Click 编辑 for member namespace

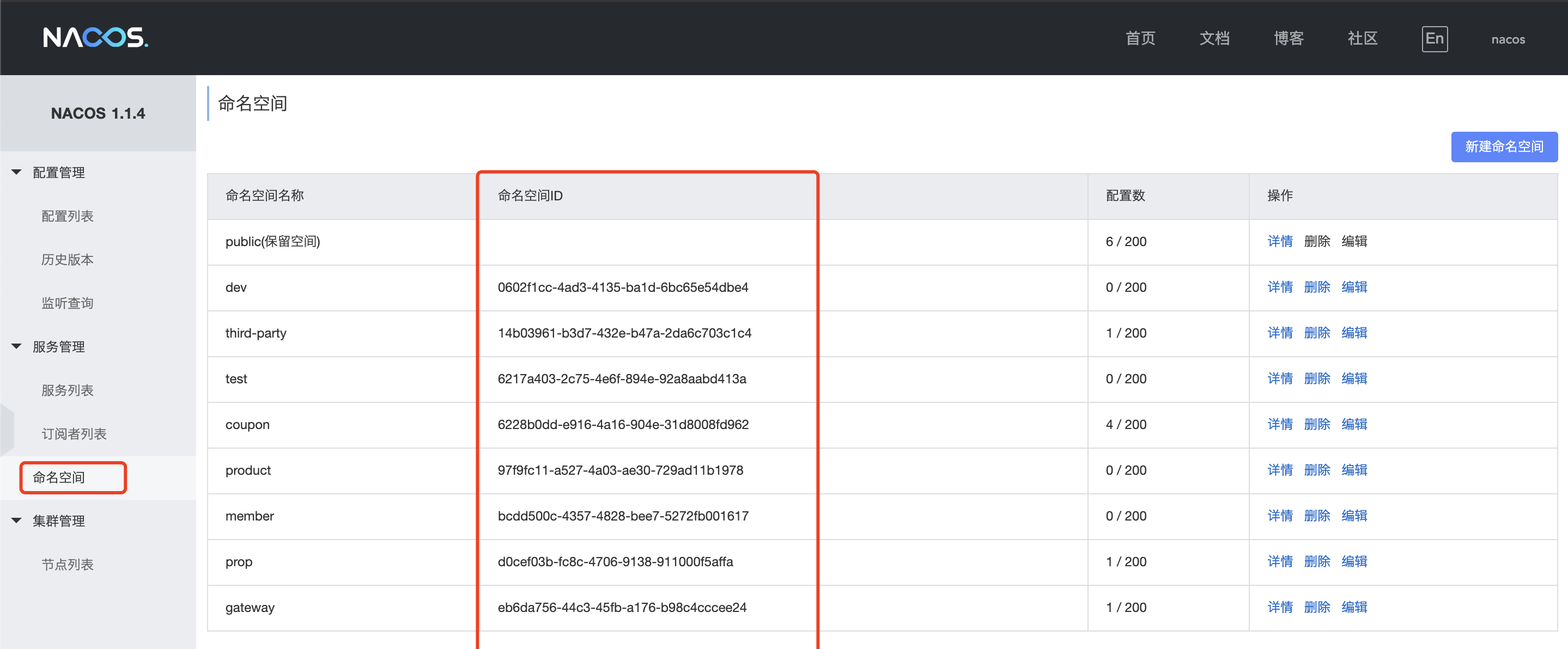coord(1354,516)
